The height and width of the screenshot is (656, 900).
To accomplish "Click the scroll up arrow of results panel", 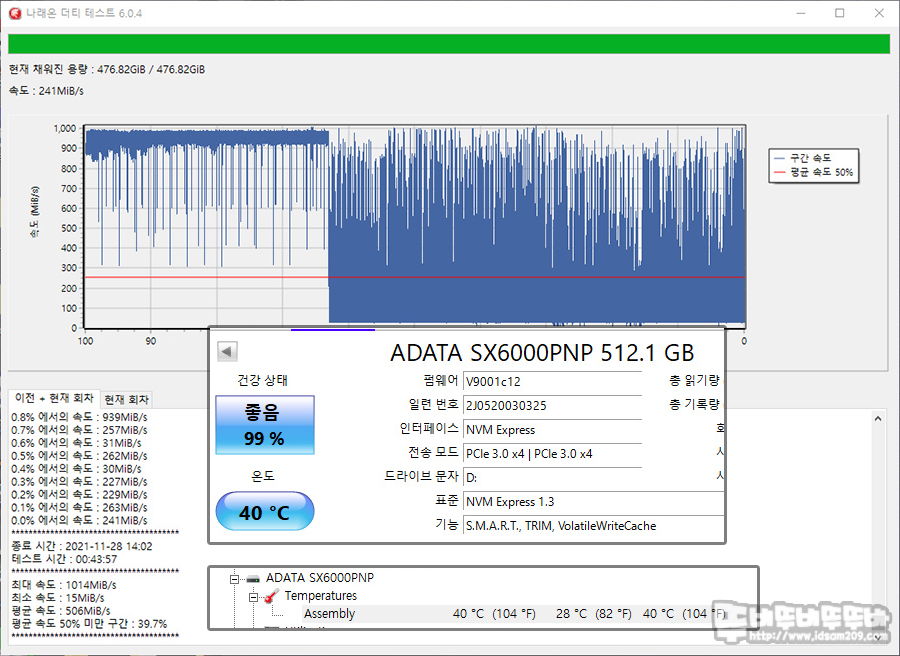I will 878,419.
